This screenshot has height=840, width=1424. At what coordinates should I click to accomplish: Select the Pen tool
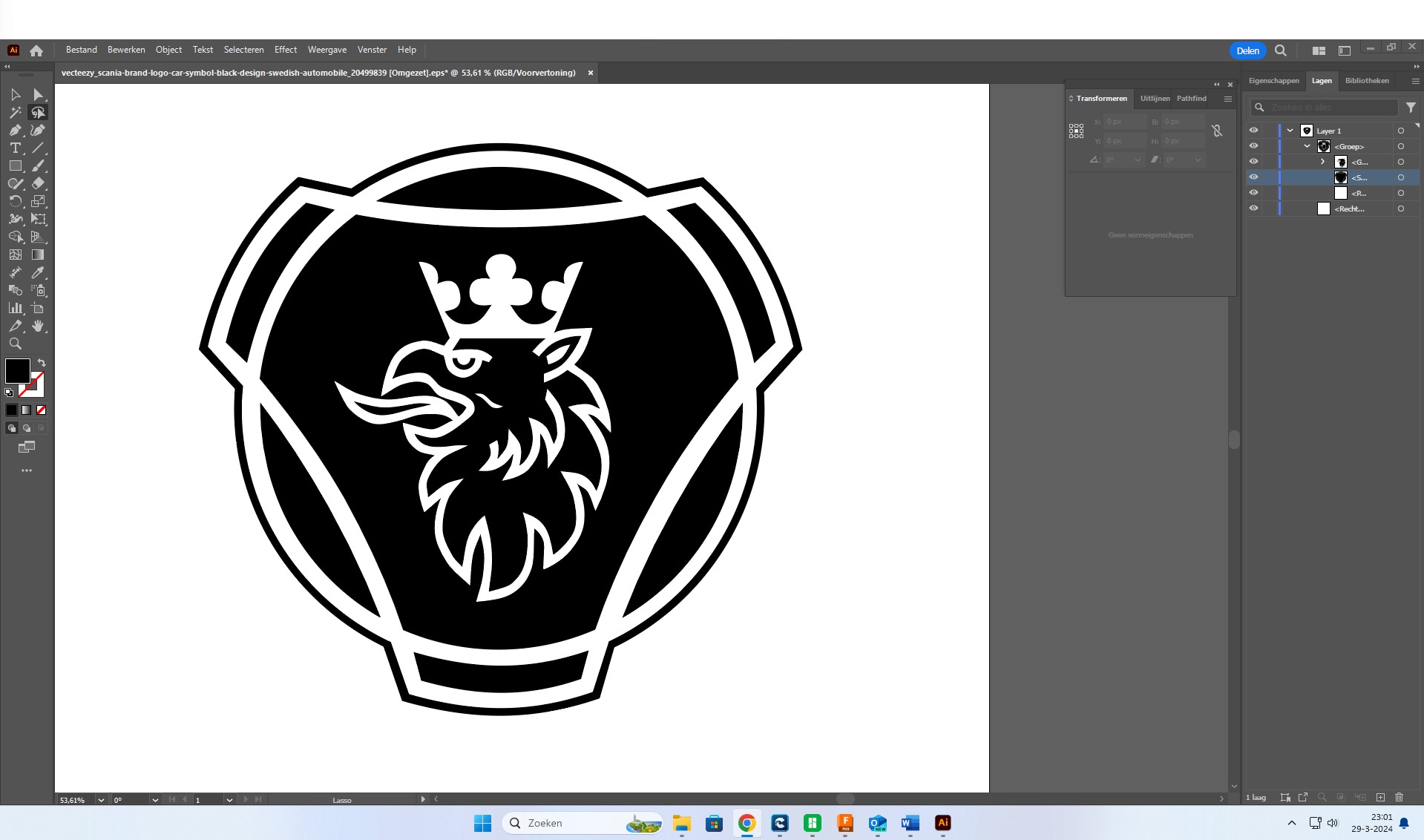click(x=16, y=131)
